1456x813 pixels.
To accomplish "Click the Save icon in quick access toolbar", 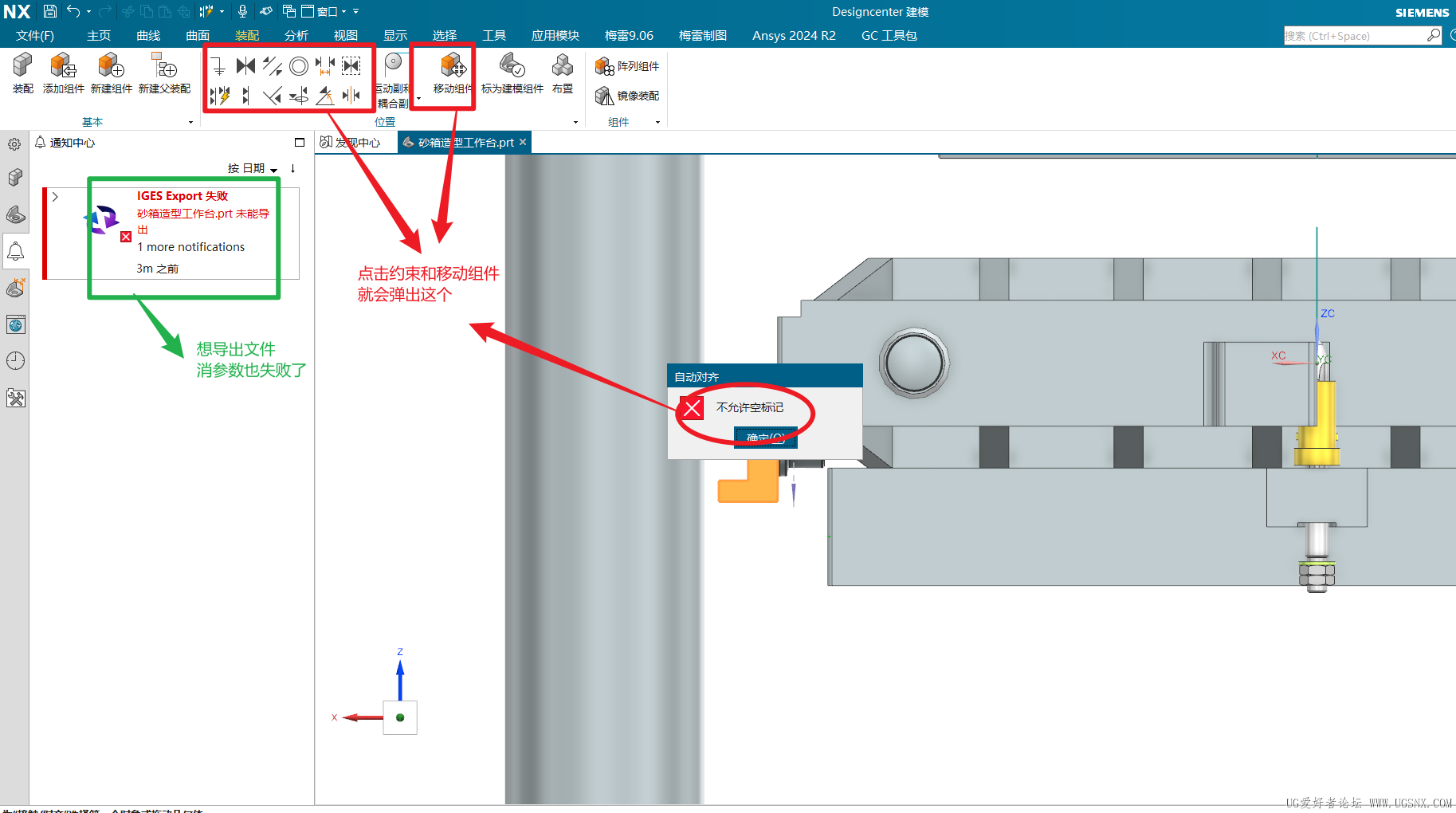I will [x=49, y=11].
